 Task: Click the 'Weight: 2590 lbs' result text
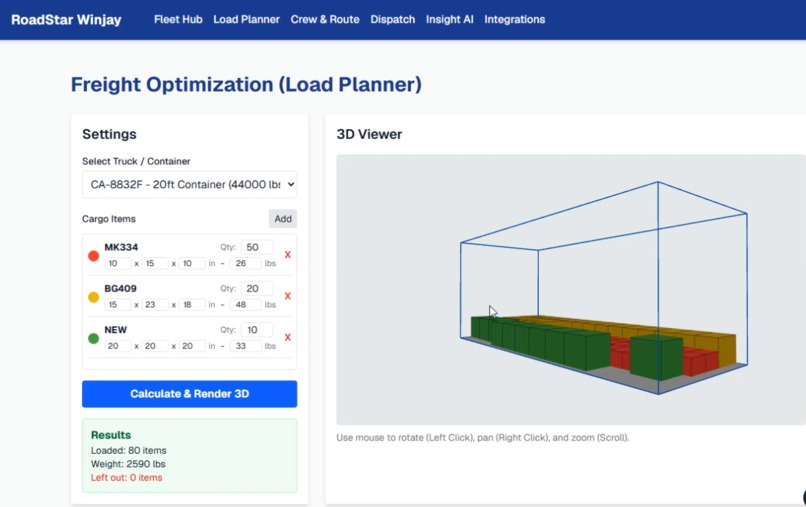pos(128,464)
